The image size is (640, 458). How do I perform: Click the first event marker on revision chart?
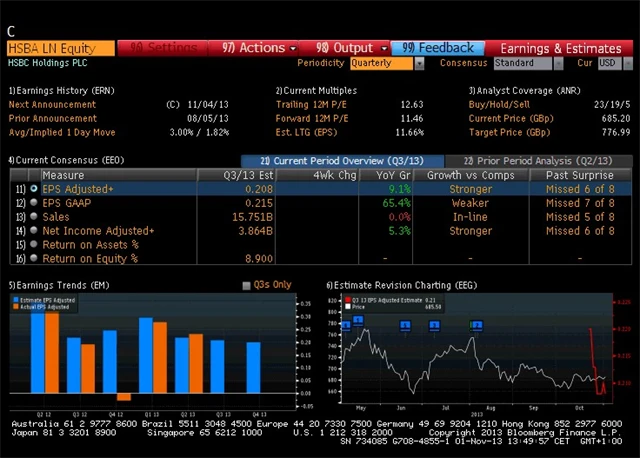pyautogui.click(x=347, y=325)
